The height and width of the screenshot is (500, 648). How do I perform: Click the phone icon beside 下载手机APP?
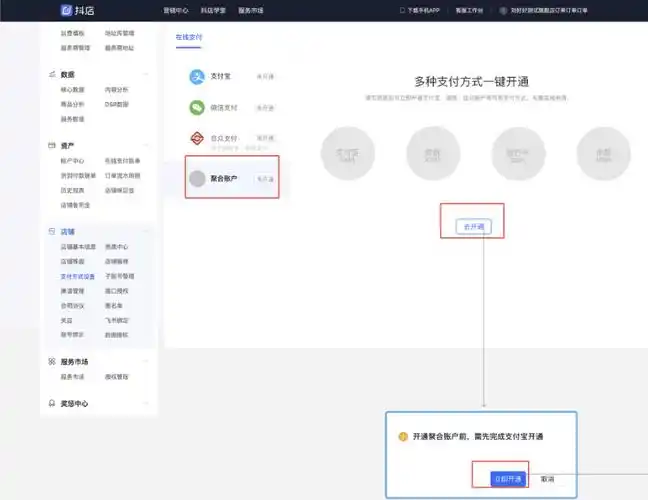pos(402,10)
